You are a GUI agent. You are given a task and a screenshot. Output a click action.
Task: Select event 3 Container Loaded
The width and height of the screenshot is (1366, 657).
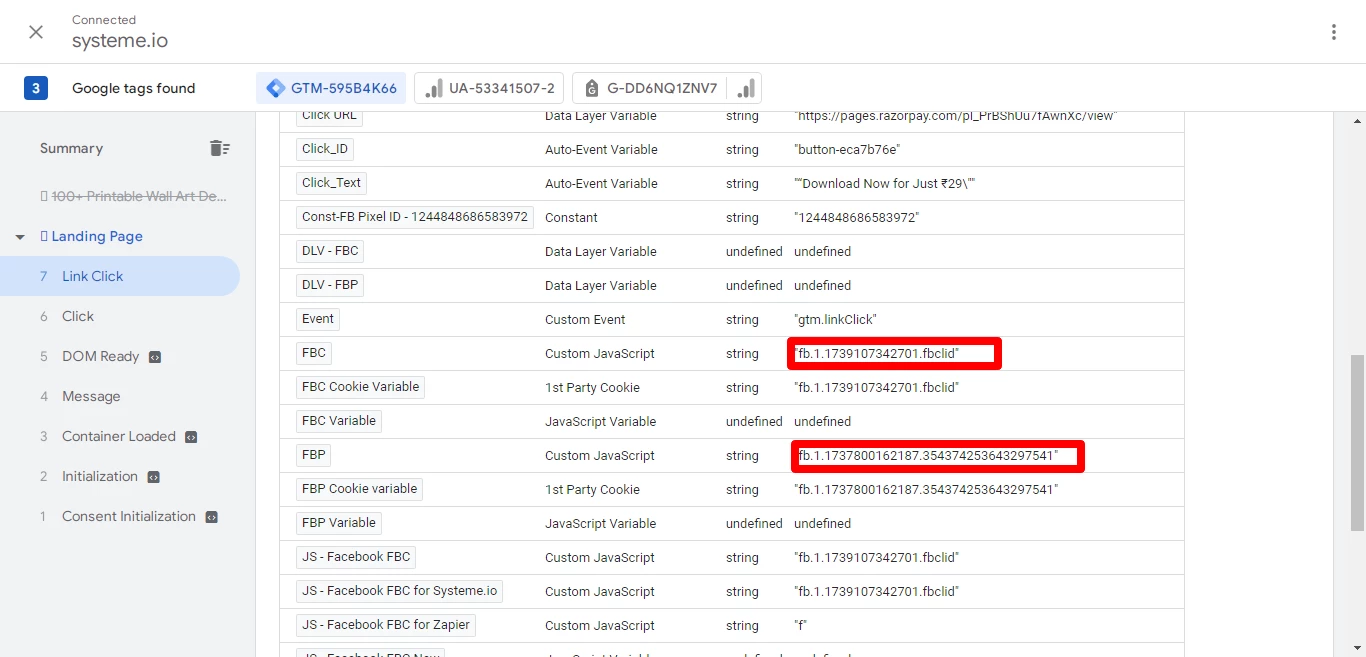[120, 436]
